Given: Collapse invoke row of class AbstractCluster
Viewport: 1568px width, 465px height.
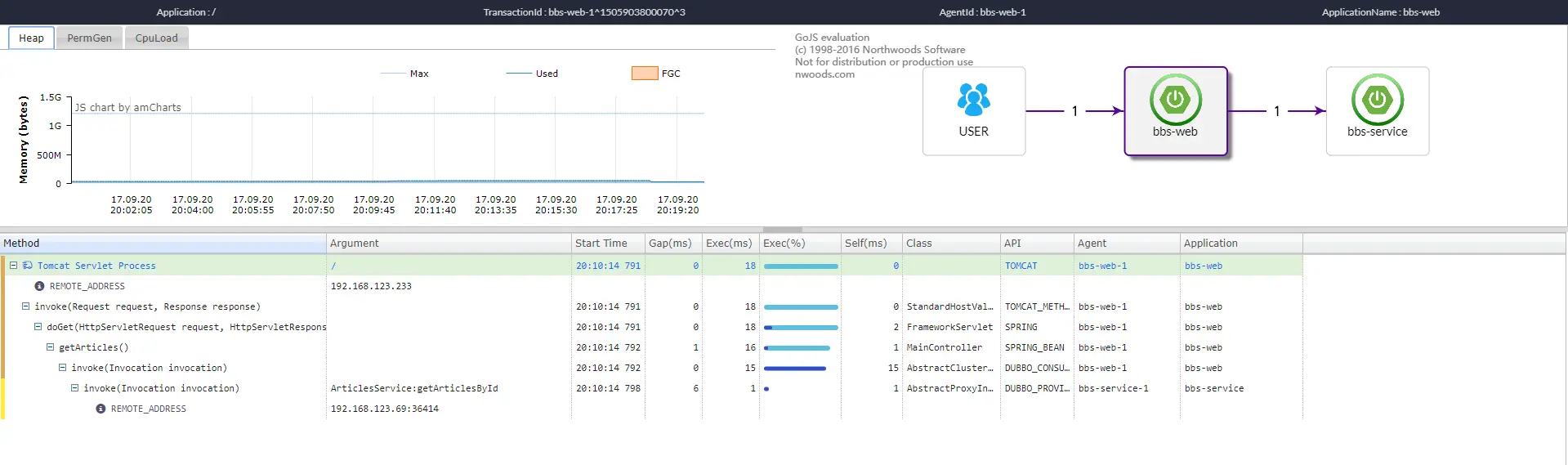Looking at the screenshot, I should pyautogui.click(x=62, y=368).
